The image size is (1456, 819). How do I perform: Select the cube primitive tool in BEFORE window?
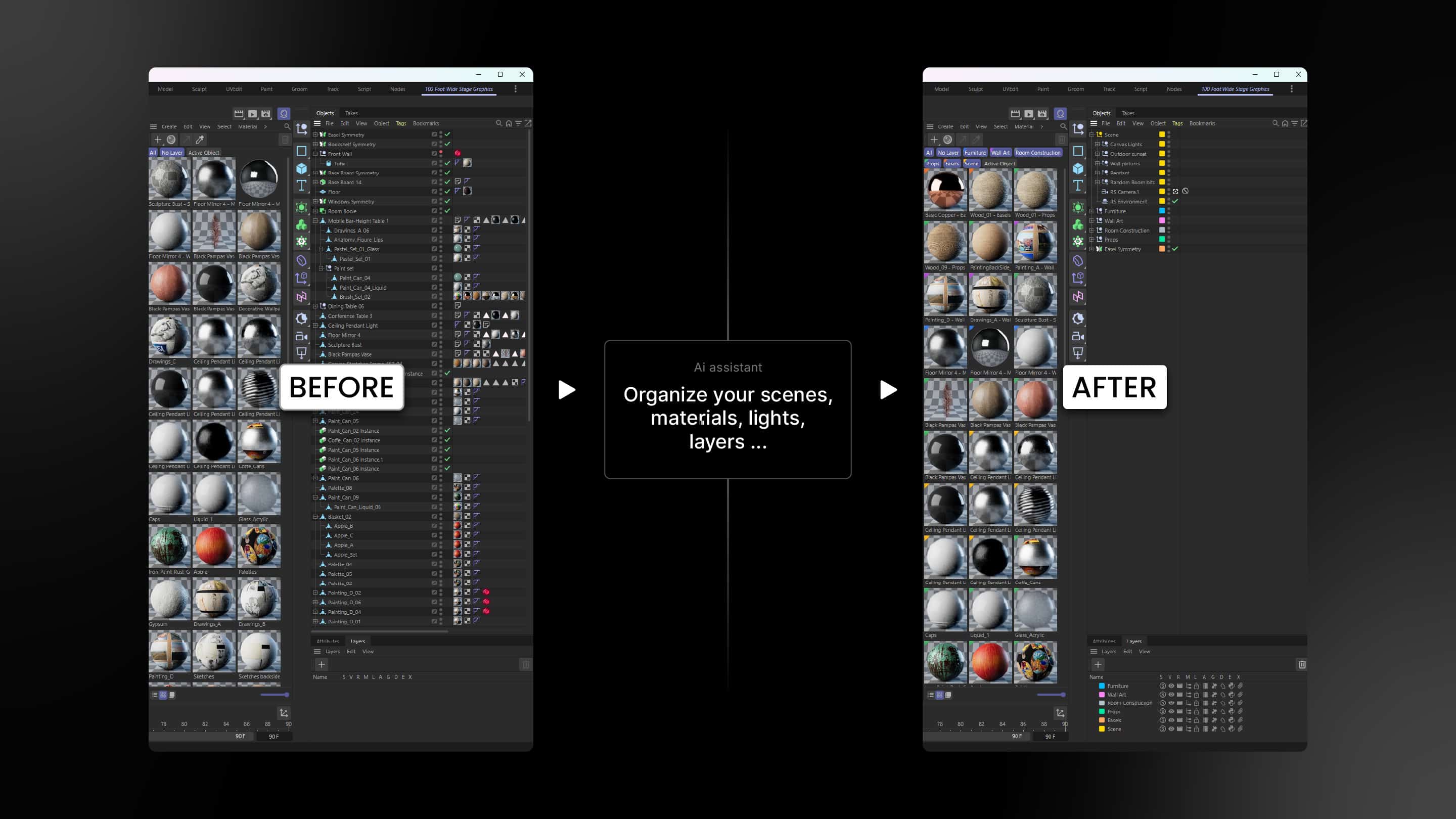301,168
